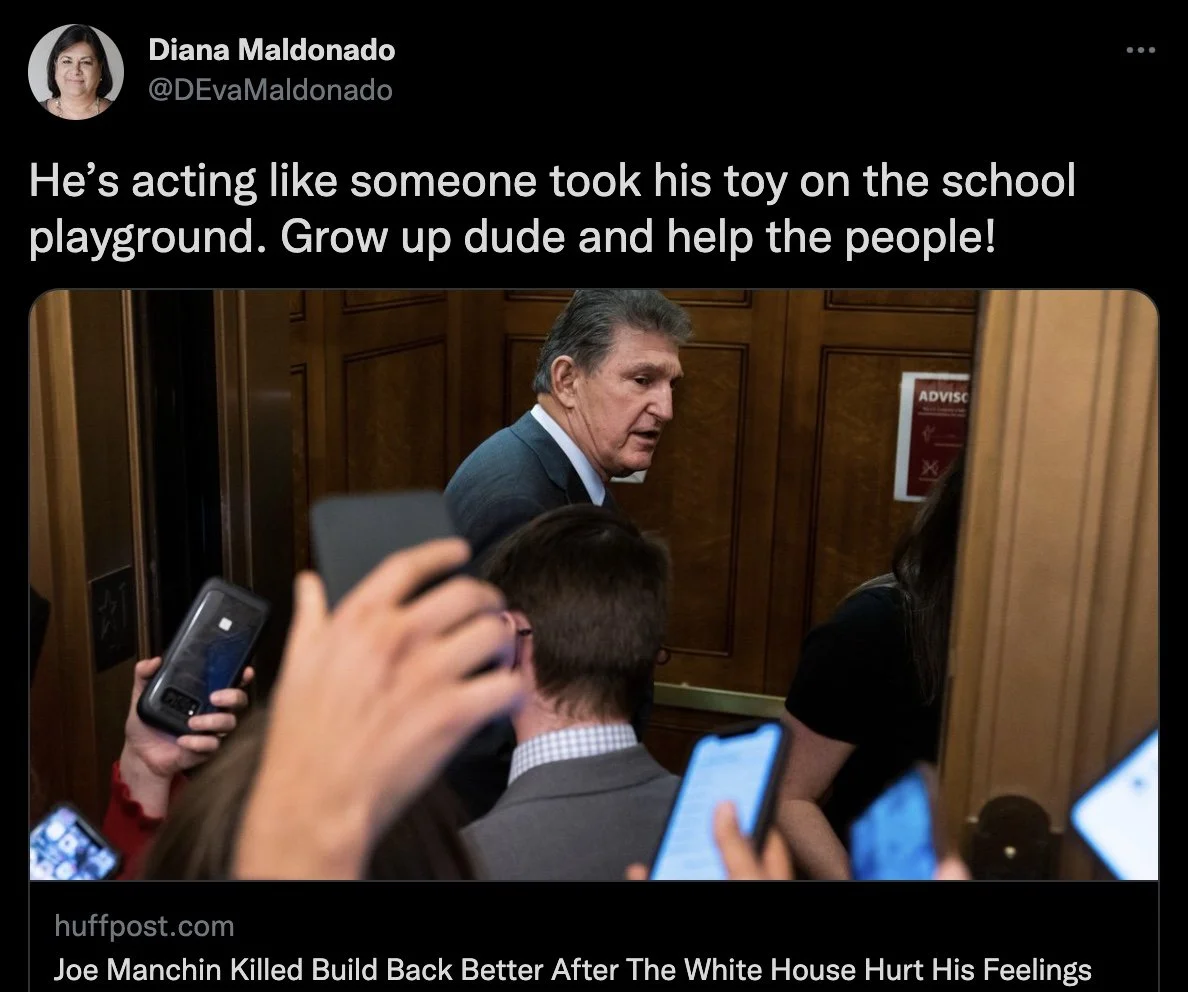This screenshot has height=992, width=1188.
Task: Open the three-dot more options menu
Action: [1140, 50]
